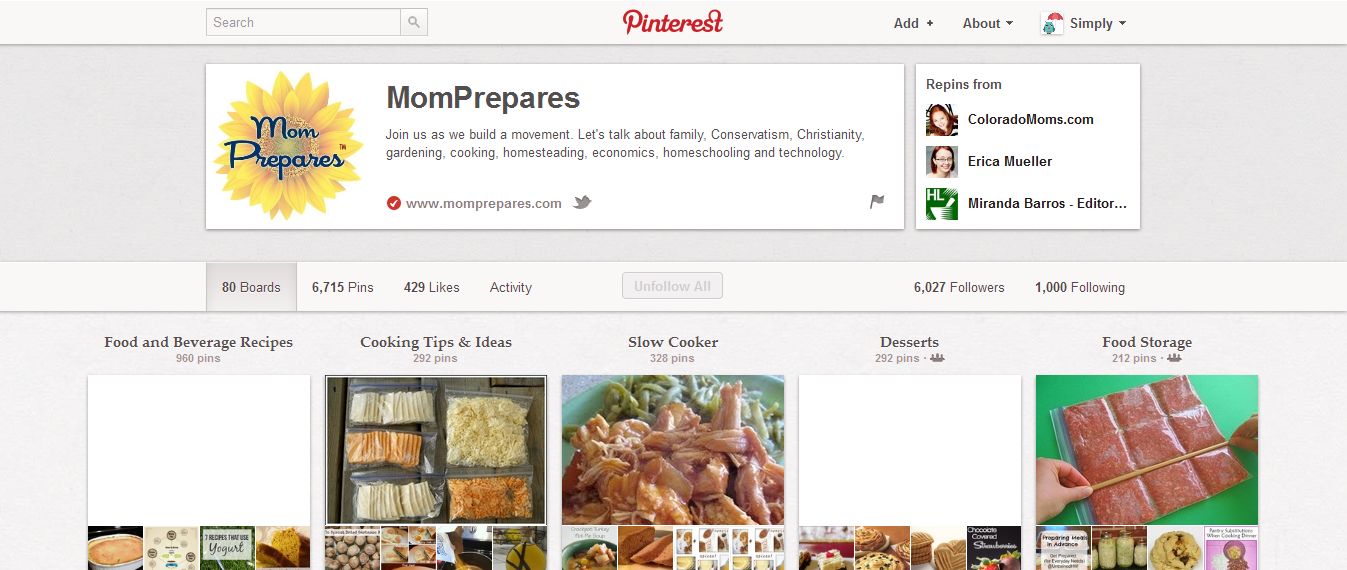Screen dimensions: 1347x570
Task: Open ColoradoMoms.com avatar in Repins
Action: (x=942, y=120)
